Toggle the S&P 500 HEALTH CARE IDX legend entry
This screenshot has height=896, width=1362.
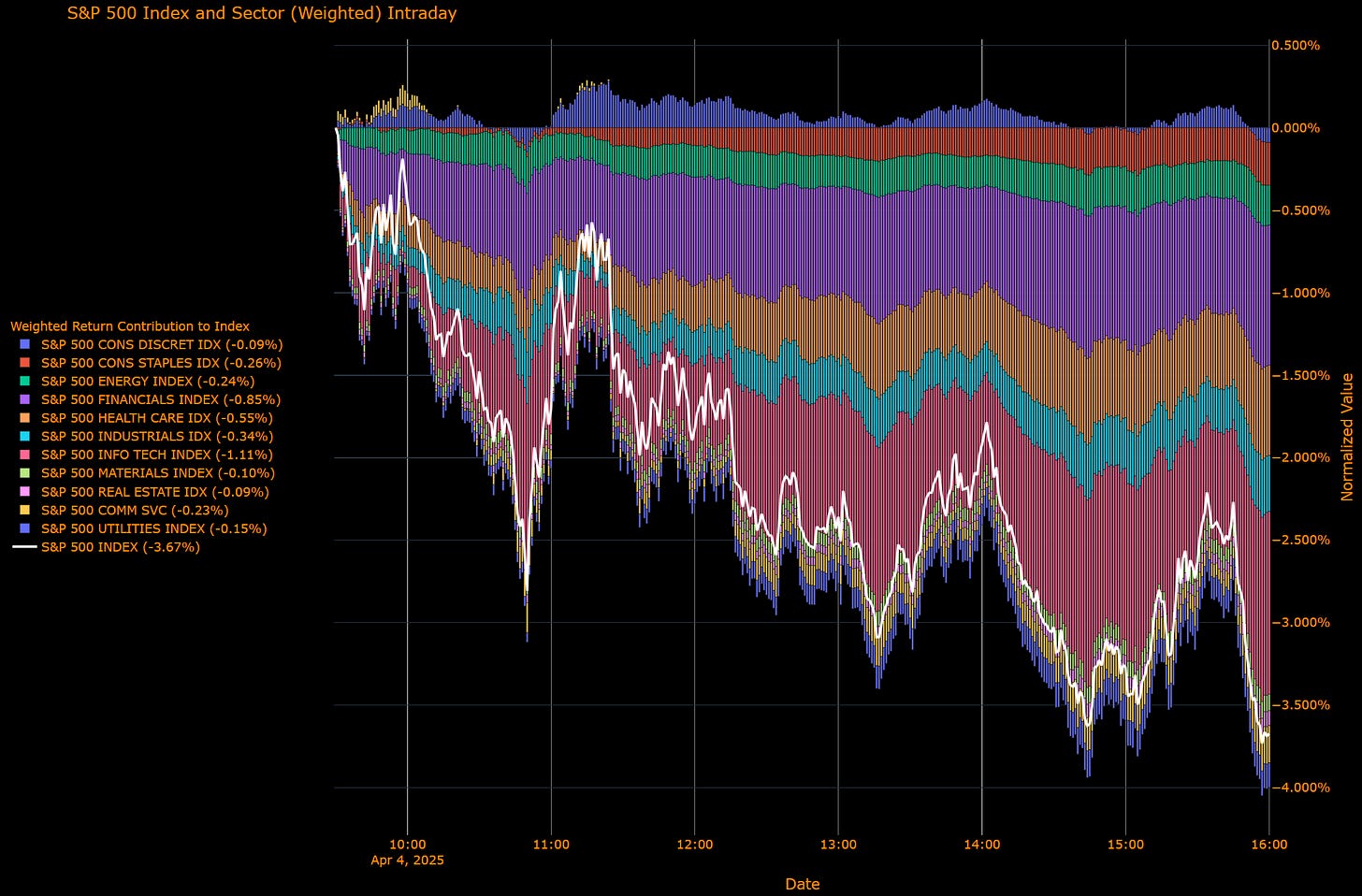(x=145, y=418)
